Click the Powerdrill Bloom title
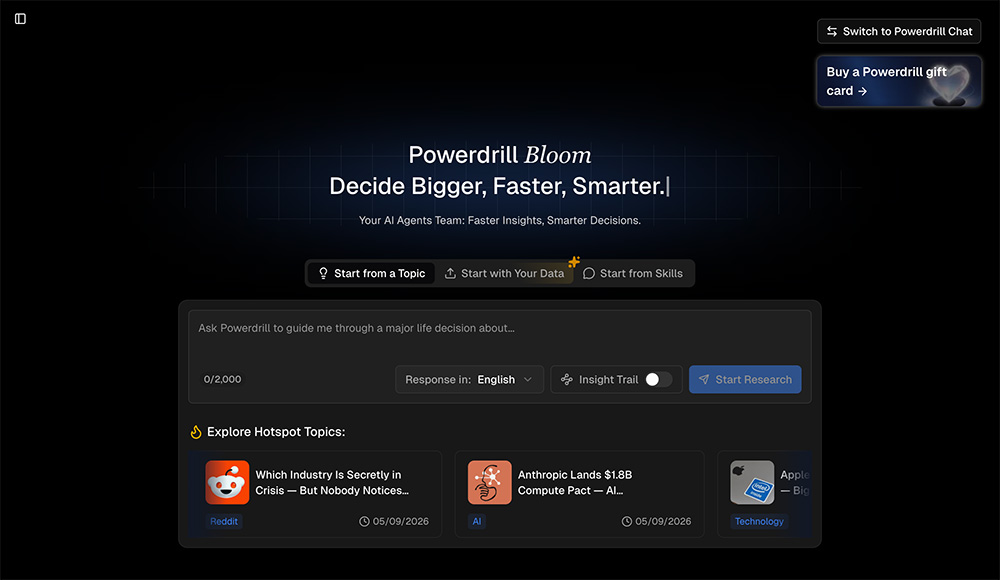The height and width of the screenshot is (580, 1000). pos(499,155)
